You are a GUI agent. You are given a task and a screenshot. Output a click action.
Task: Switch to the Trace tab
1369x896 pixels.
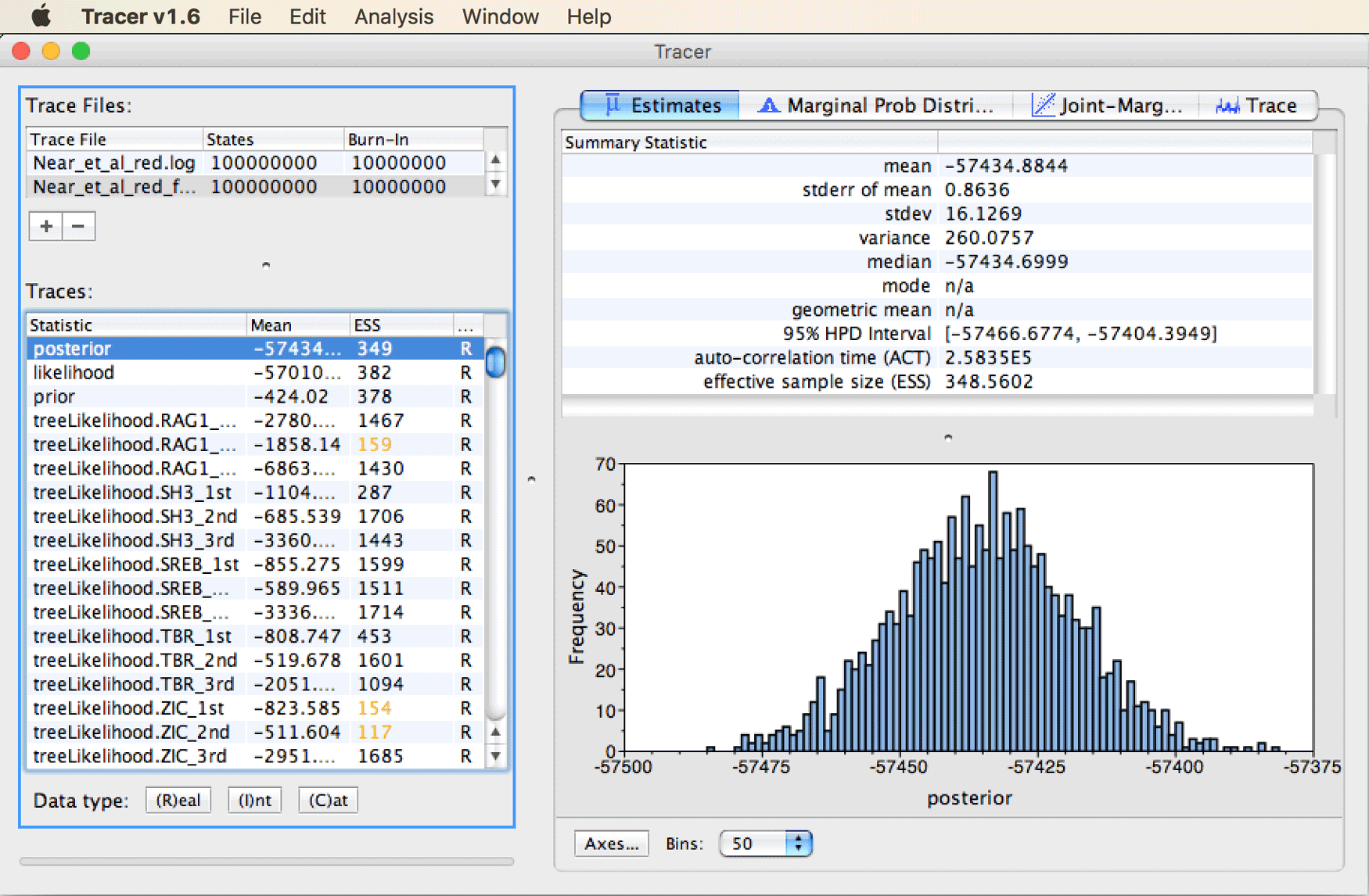1257,106
